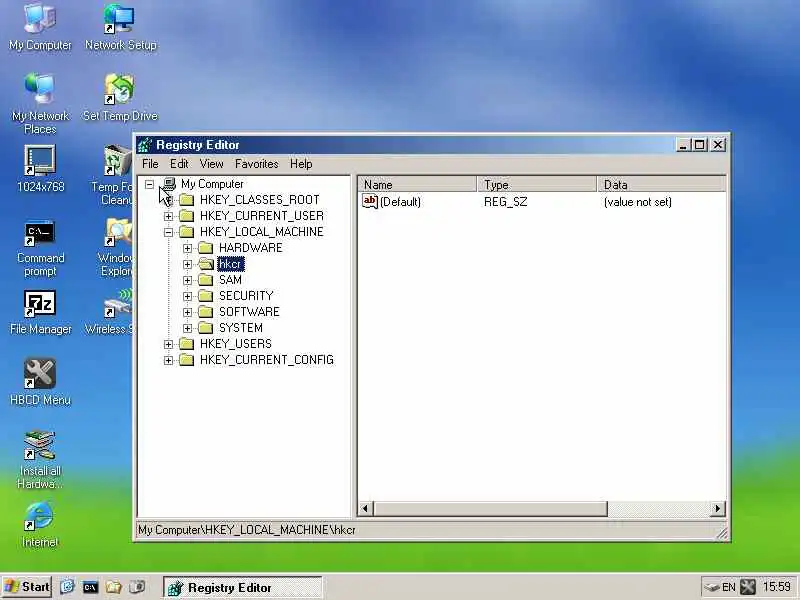This screenshot has width=800, height=600.
Task: Select the HKEY_USERS label
Action: tap(236, 344)
